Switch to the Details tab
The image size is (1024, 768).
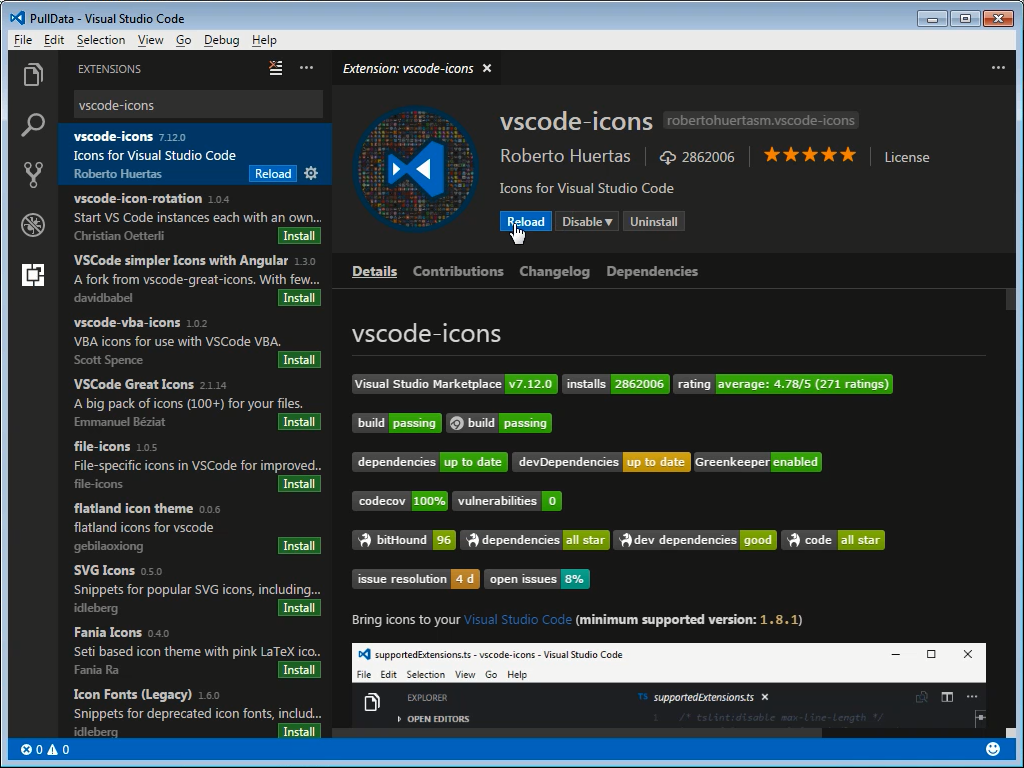coord(374,271)
